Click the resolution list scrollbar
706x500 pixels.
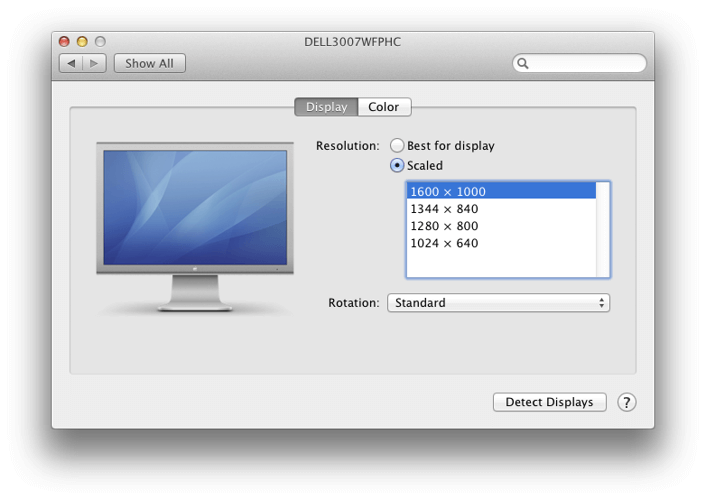[602, 230]
